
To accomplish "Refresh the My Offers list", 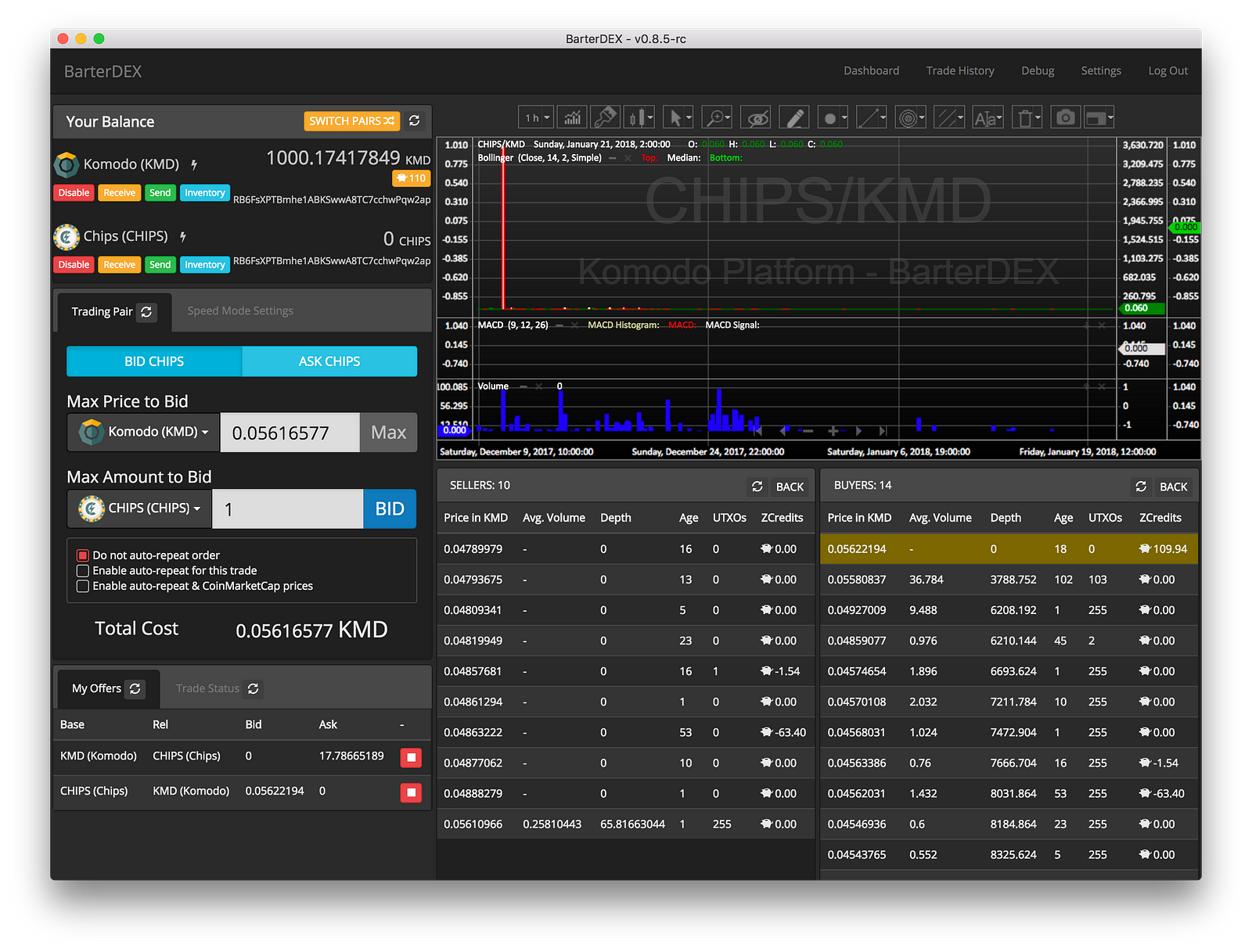I will [135, 688].
